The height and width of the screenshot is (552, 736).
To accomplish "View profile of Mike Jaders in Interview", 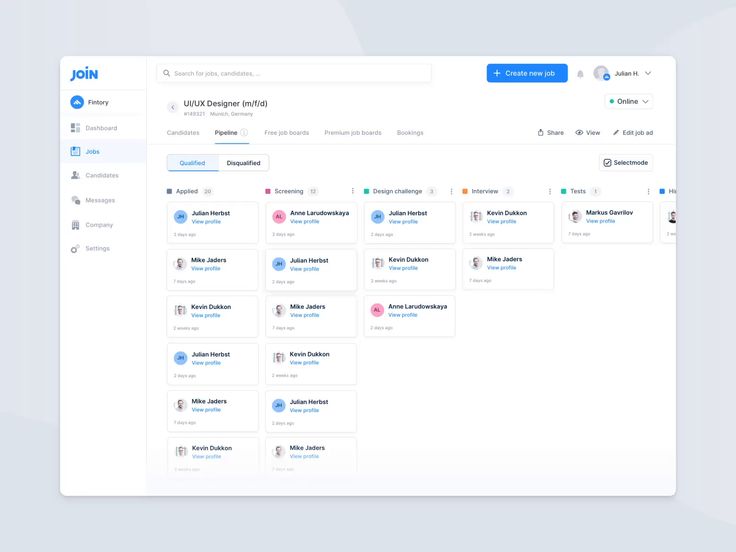I will [x=501, y=268].
